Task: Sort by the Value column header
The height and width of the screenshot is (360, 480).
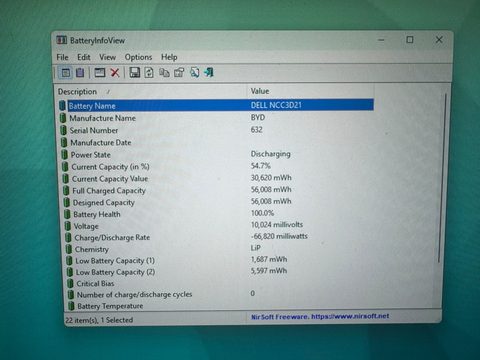Action: tap(310, 91)
